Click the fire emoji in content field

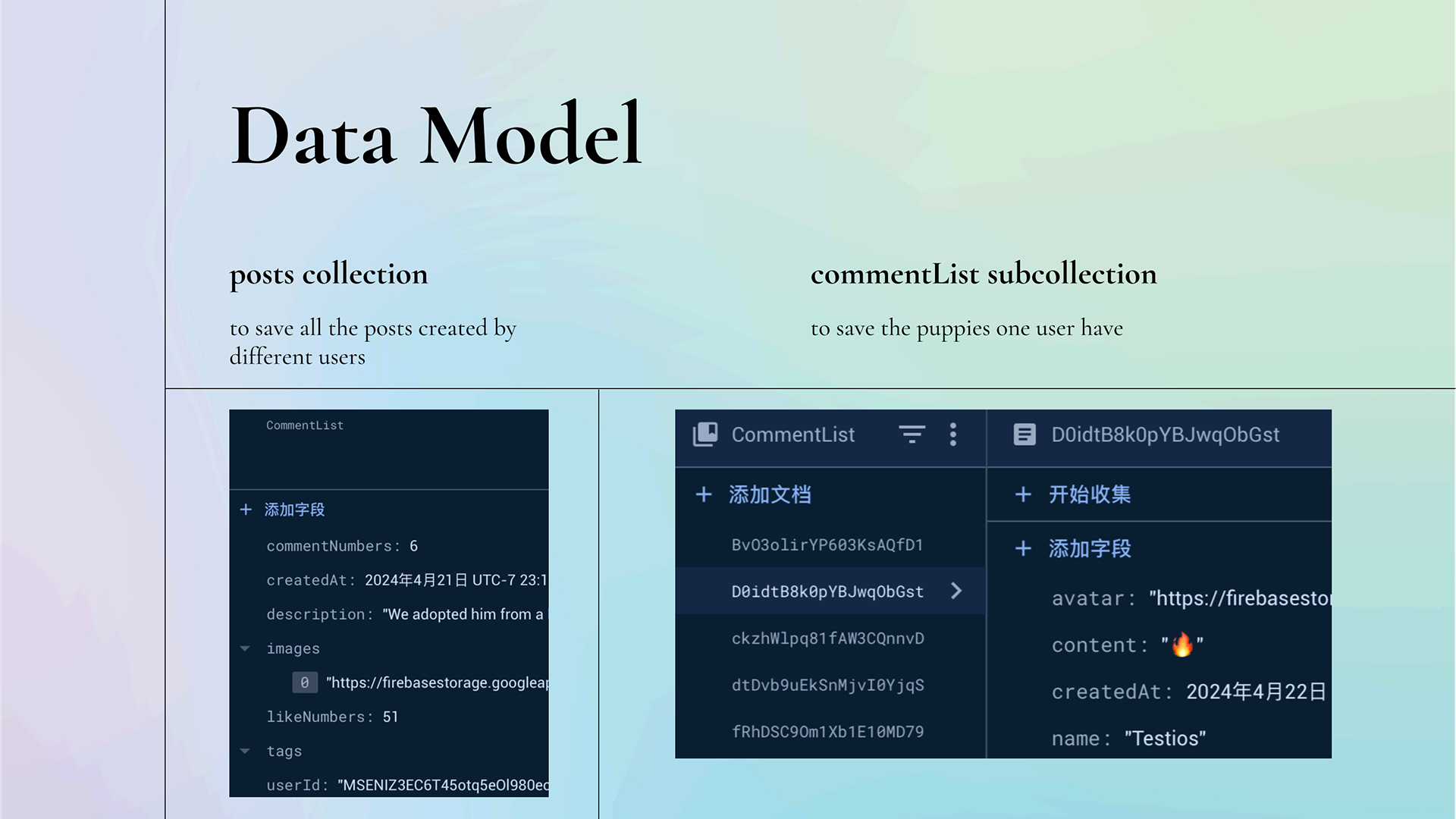point(1182,645)
